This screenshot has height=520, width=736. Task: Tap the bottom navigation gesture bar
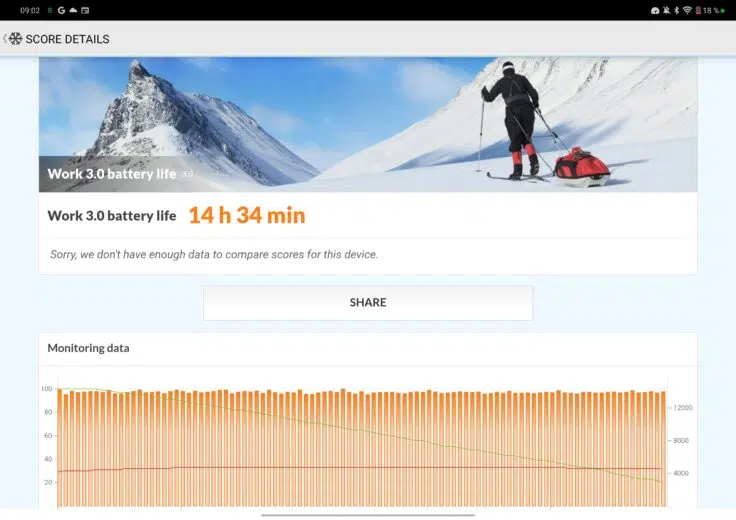pos(368,515)
